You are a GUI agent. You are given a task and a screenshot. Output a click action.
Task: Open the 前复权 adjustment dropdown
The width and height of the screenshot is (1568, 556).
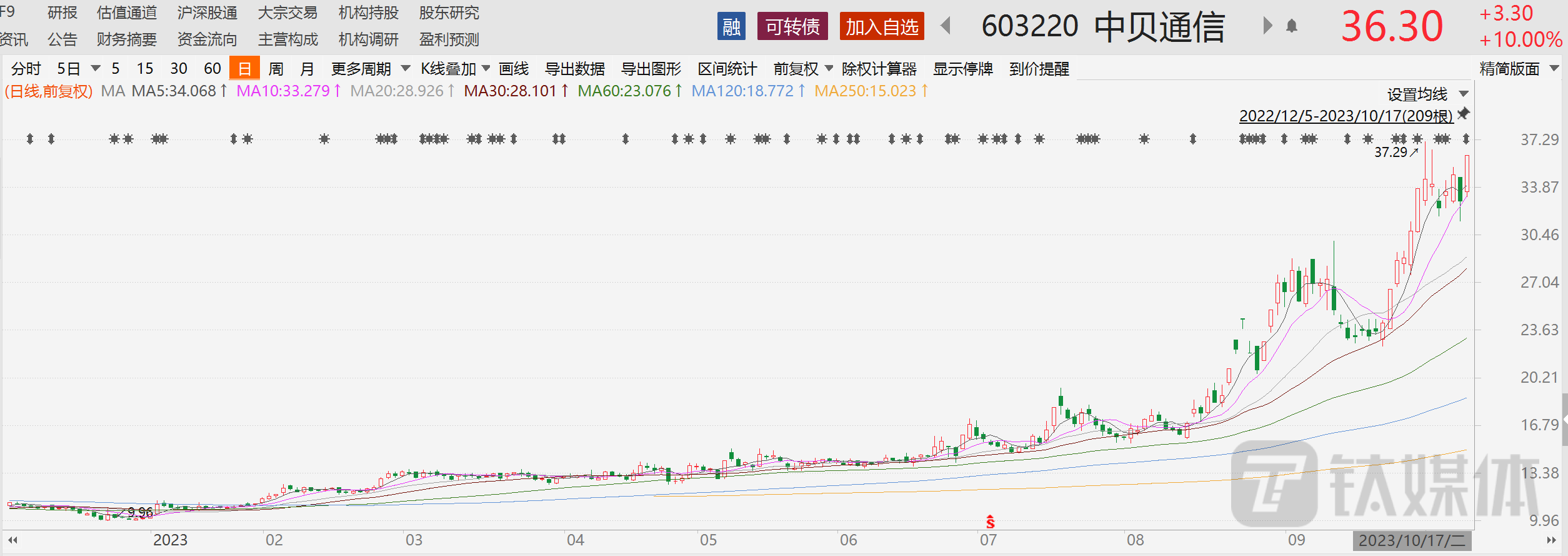802,69
